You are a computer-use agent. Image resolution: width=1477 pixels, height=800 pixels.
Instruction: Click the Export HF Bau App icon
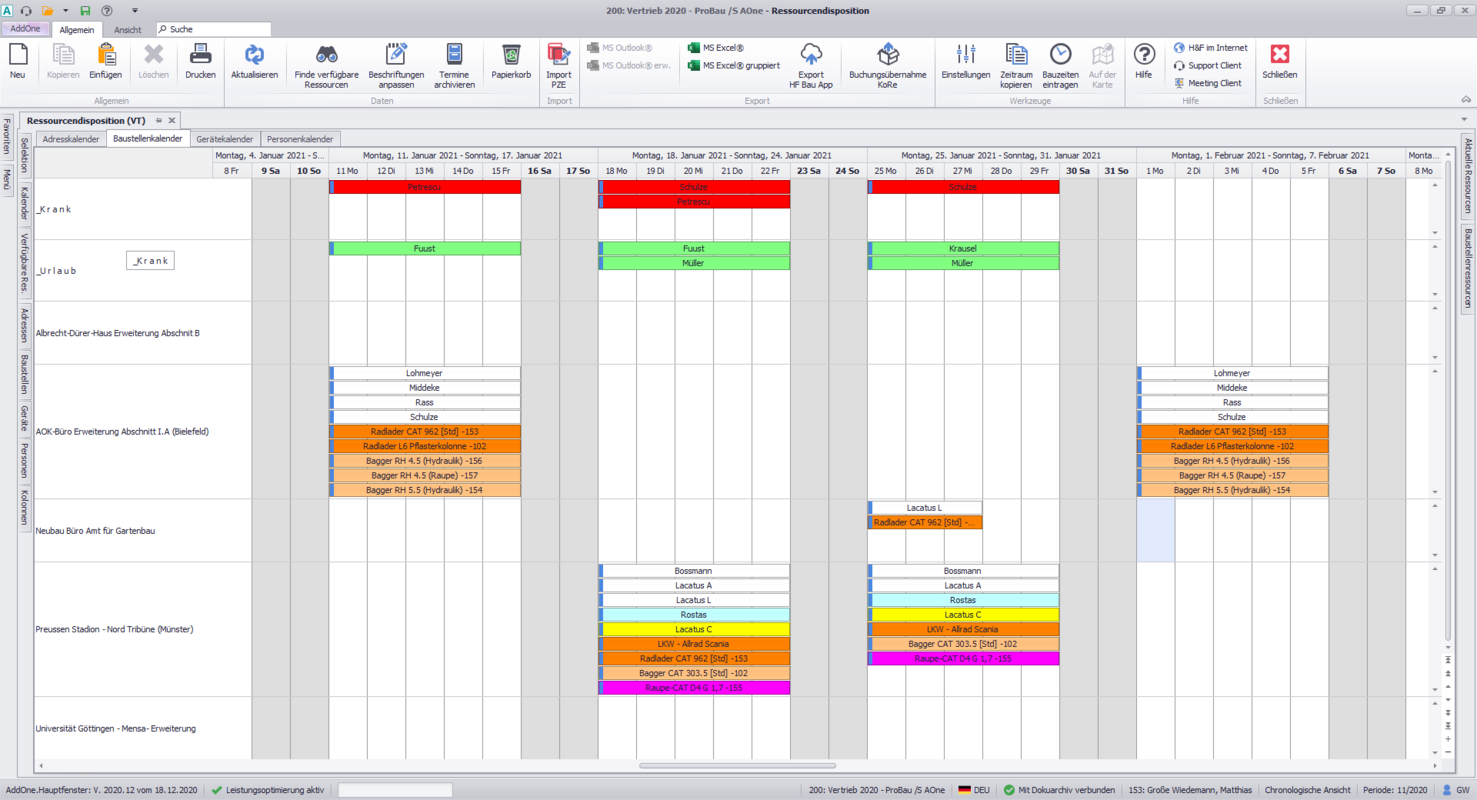click(x=810, y=55)
